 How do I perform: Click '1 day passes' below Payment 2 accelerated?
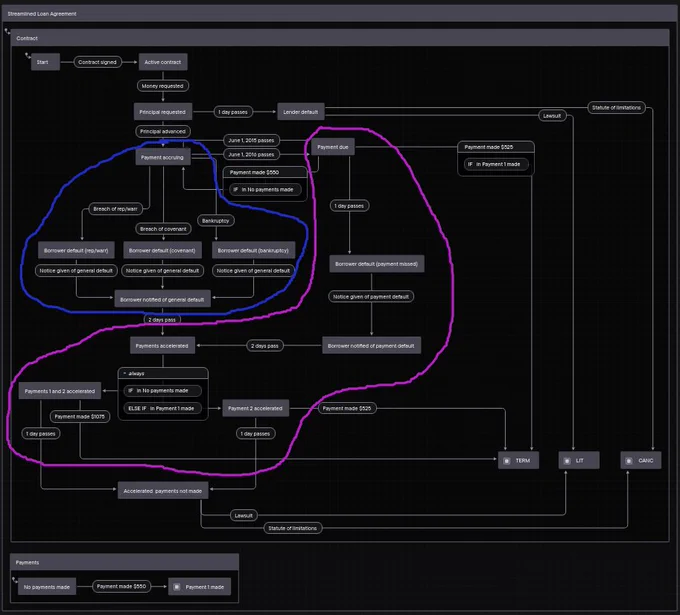coord(255,434)
